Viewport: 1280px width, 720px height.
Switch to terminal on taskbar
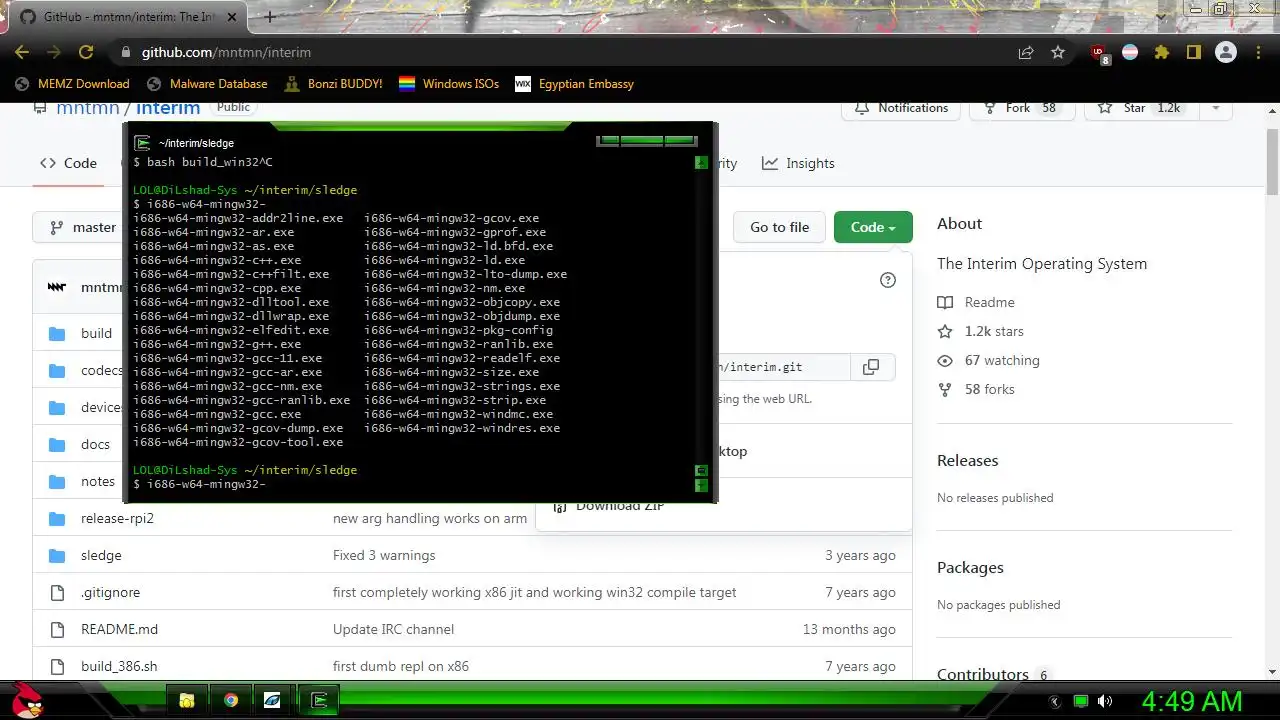(x=319, y=700)
